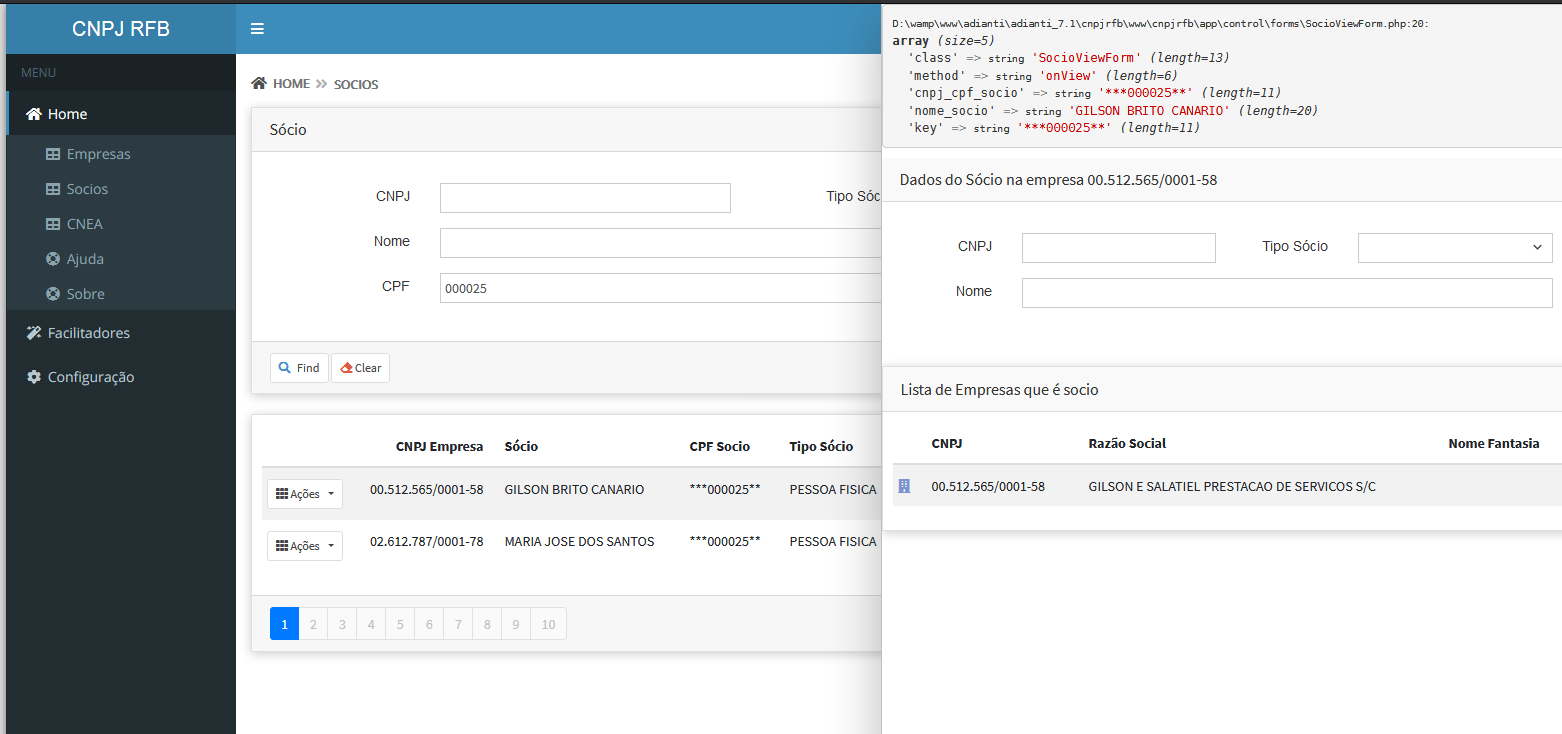The width and height of the screenshot is (1562, 734).
Task: Focus the CNPJ field in Dados do Sócio panel
Action: point(1119,248)
